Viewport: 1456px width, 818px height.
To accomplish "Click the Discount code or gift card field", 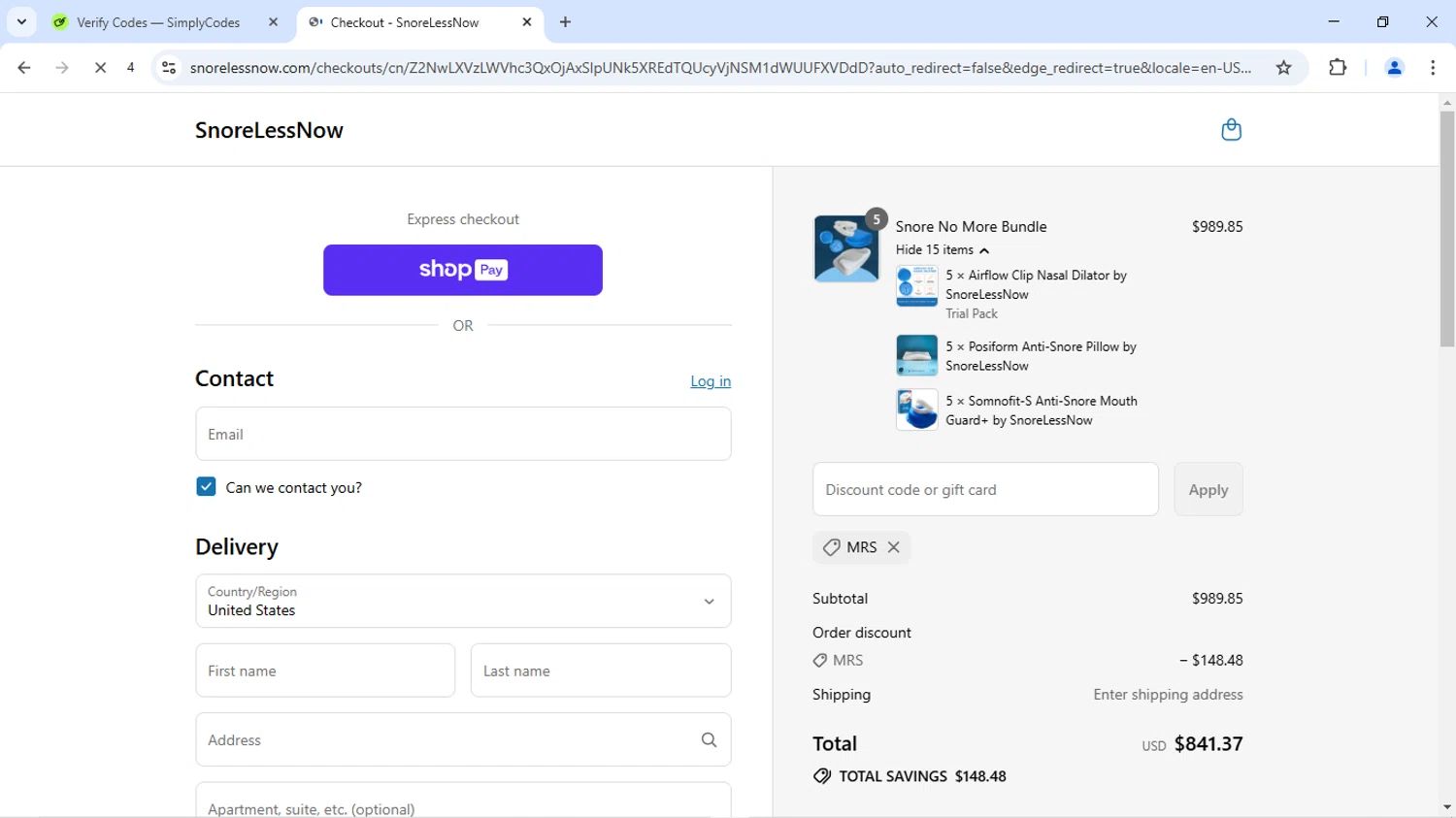I will (x=985, y=490).
